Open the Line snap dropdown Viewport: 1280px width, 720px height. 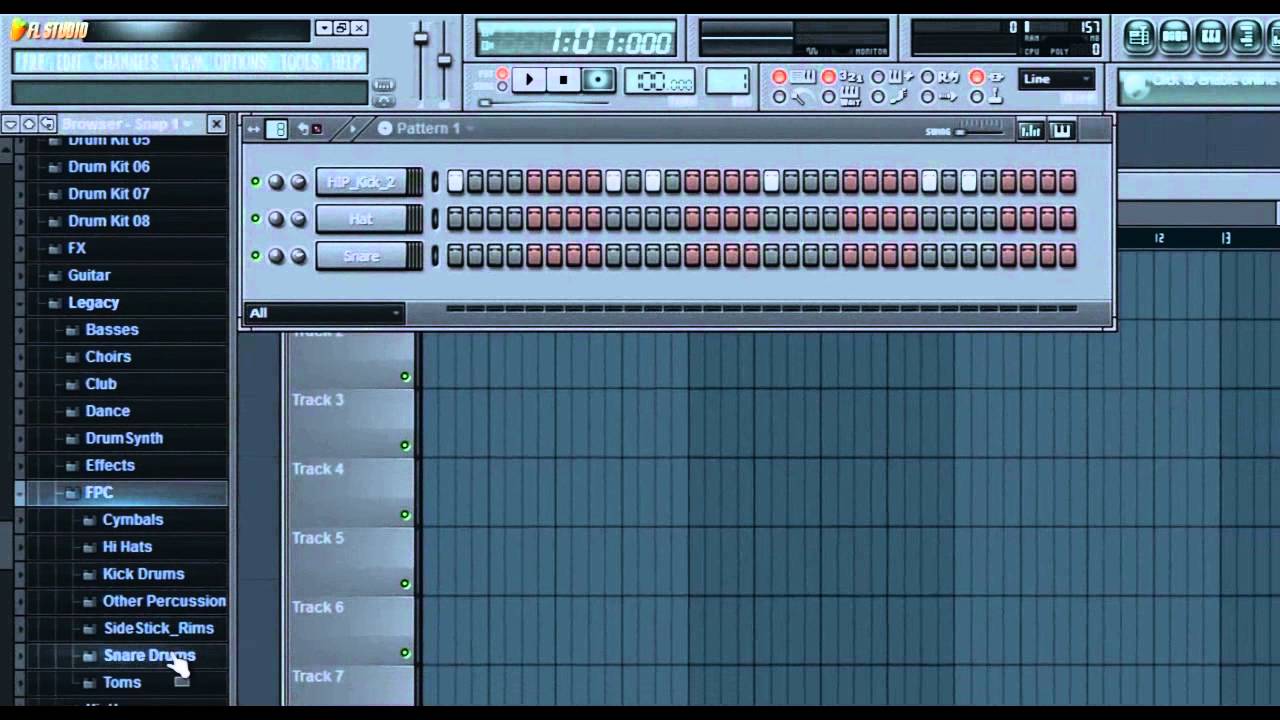pyautogui.click(x=1057, y=79)
